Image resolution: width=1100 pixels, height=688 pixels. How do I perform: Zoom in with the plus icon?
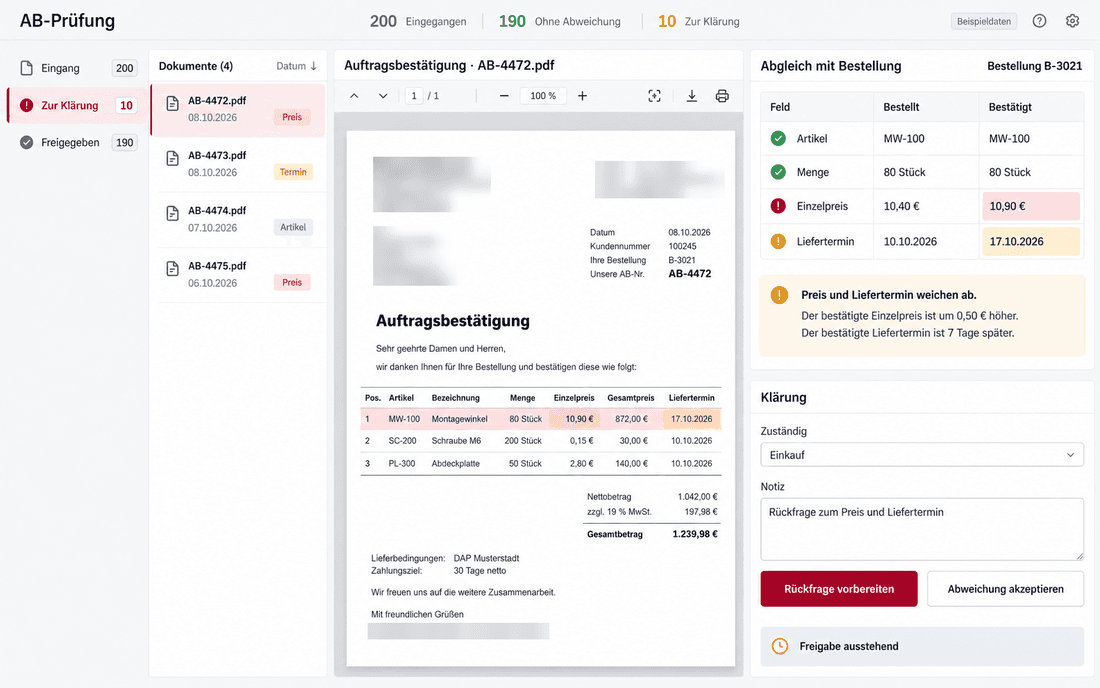582,96
